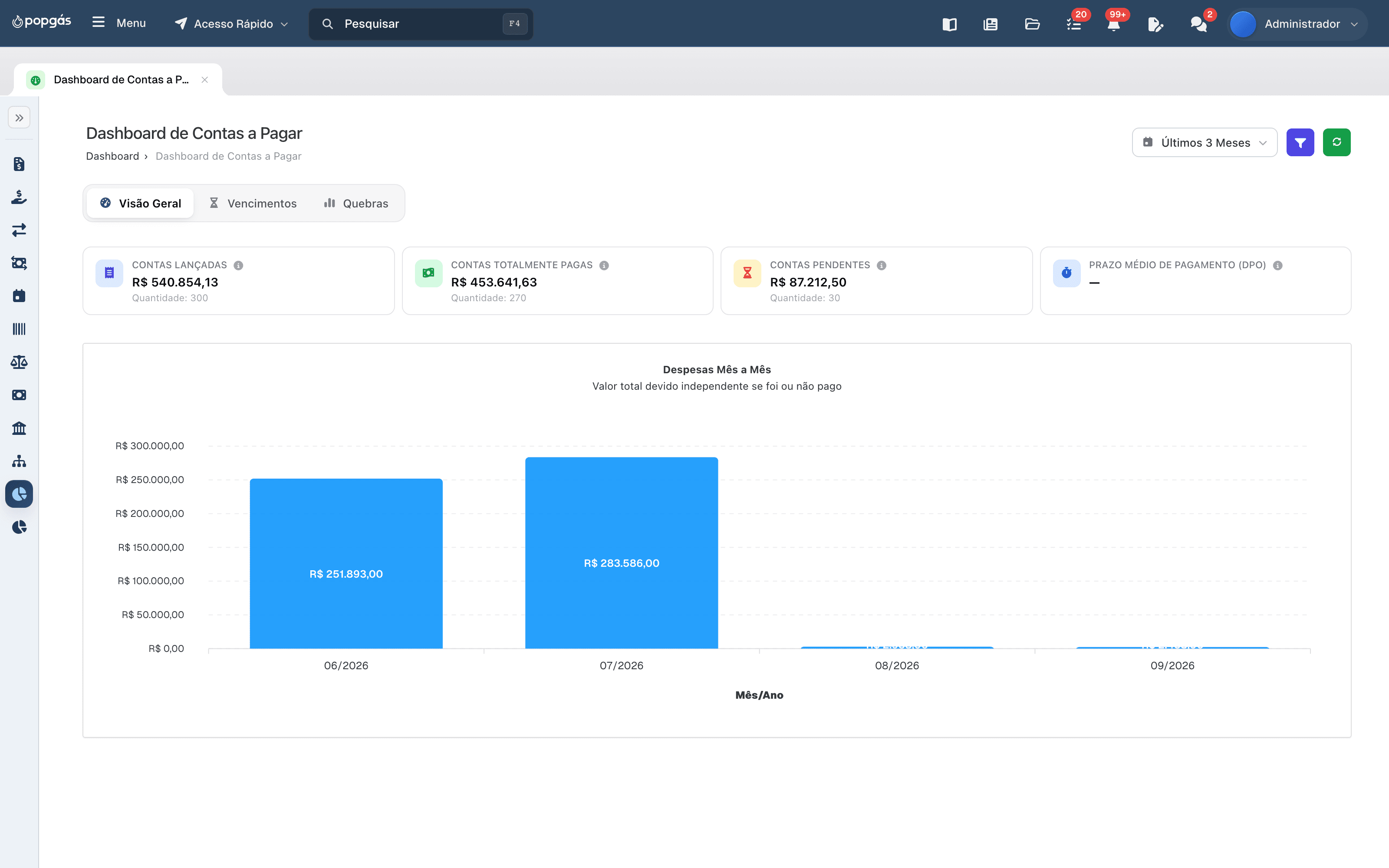Click the DPO stopwatch icon
Image resolution: width=1389 pixels, height=868 pixels.
1066,273
